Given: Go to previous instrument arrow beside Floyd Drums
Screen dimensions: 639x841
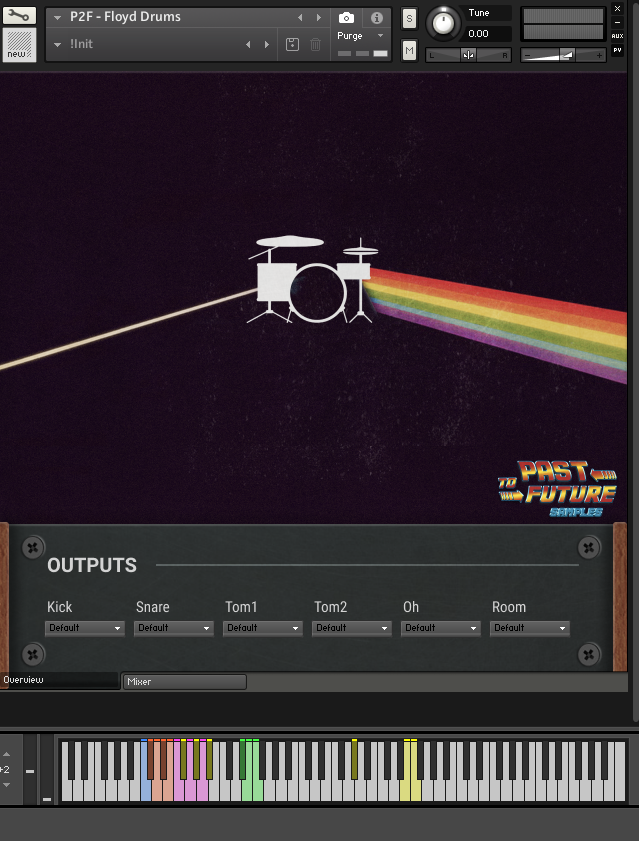Looking at the screenshot, I should pos(300,18).
